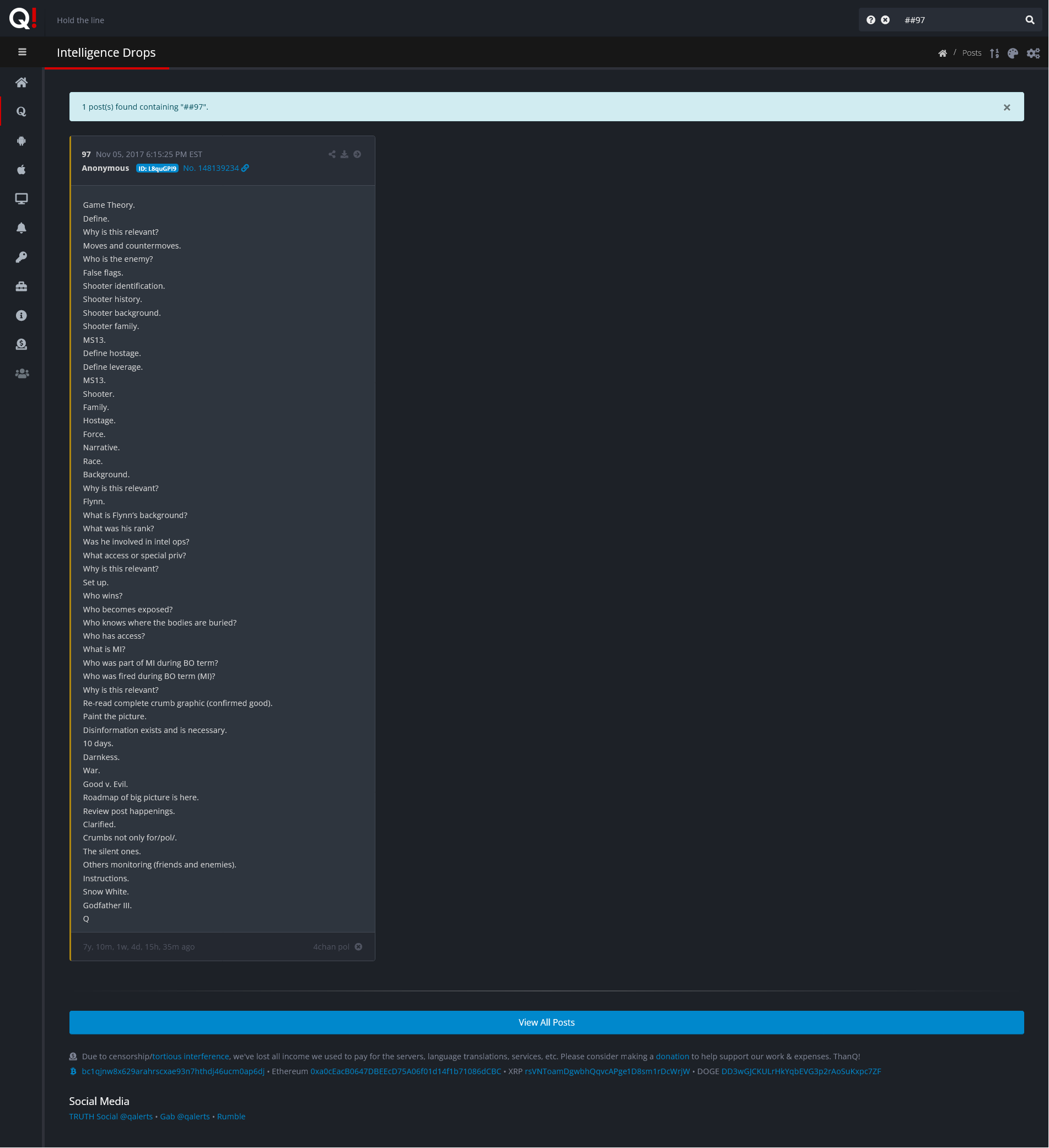Click the 'Social Media' heading

point(99,1102)
